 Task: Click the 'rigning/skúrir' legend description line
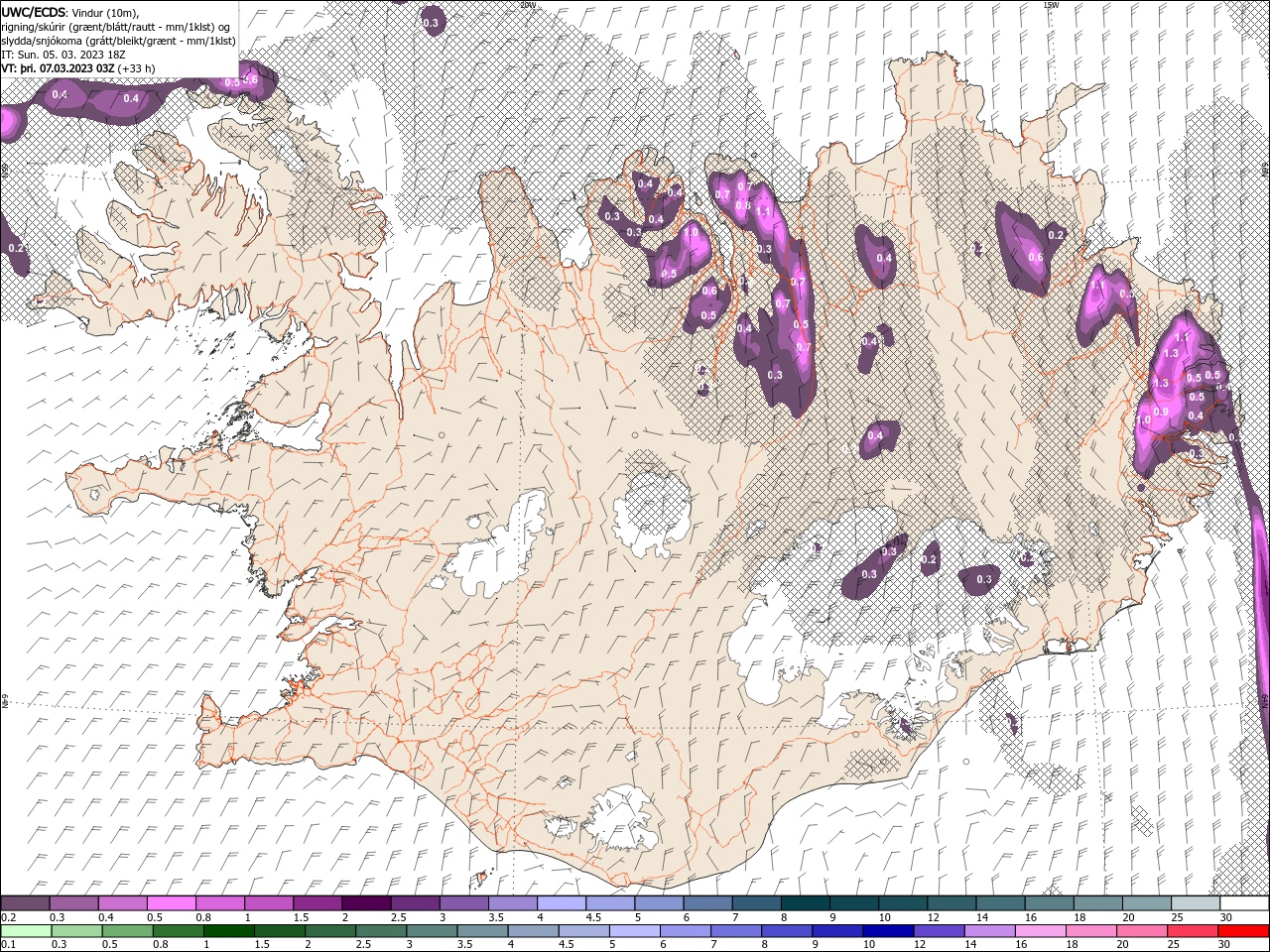[115, 27]
